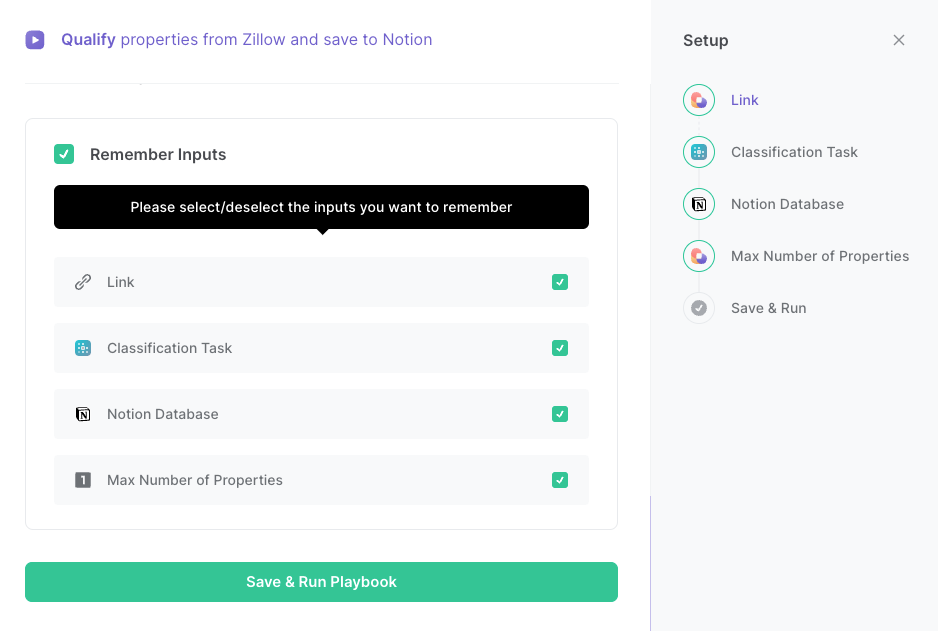This screenshot has height=631, width=938.
Task: Go to the Classification Task setup step
Action: 794,152
